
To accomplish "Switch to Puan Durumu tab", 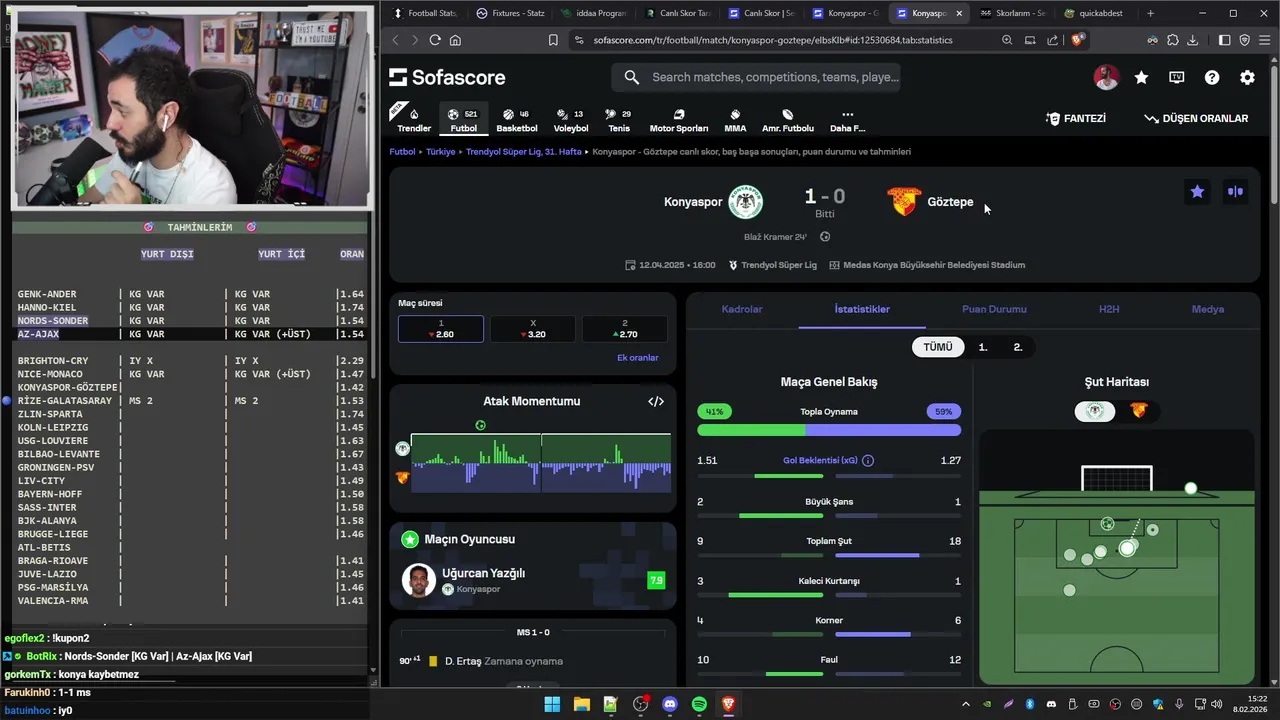I will click(x=994, y=309).
